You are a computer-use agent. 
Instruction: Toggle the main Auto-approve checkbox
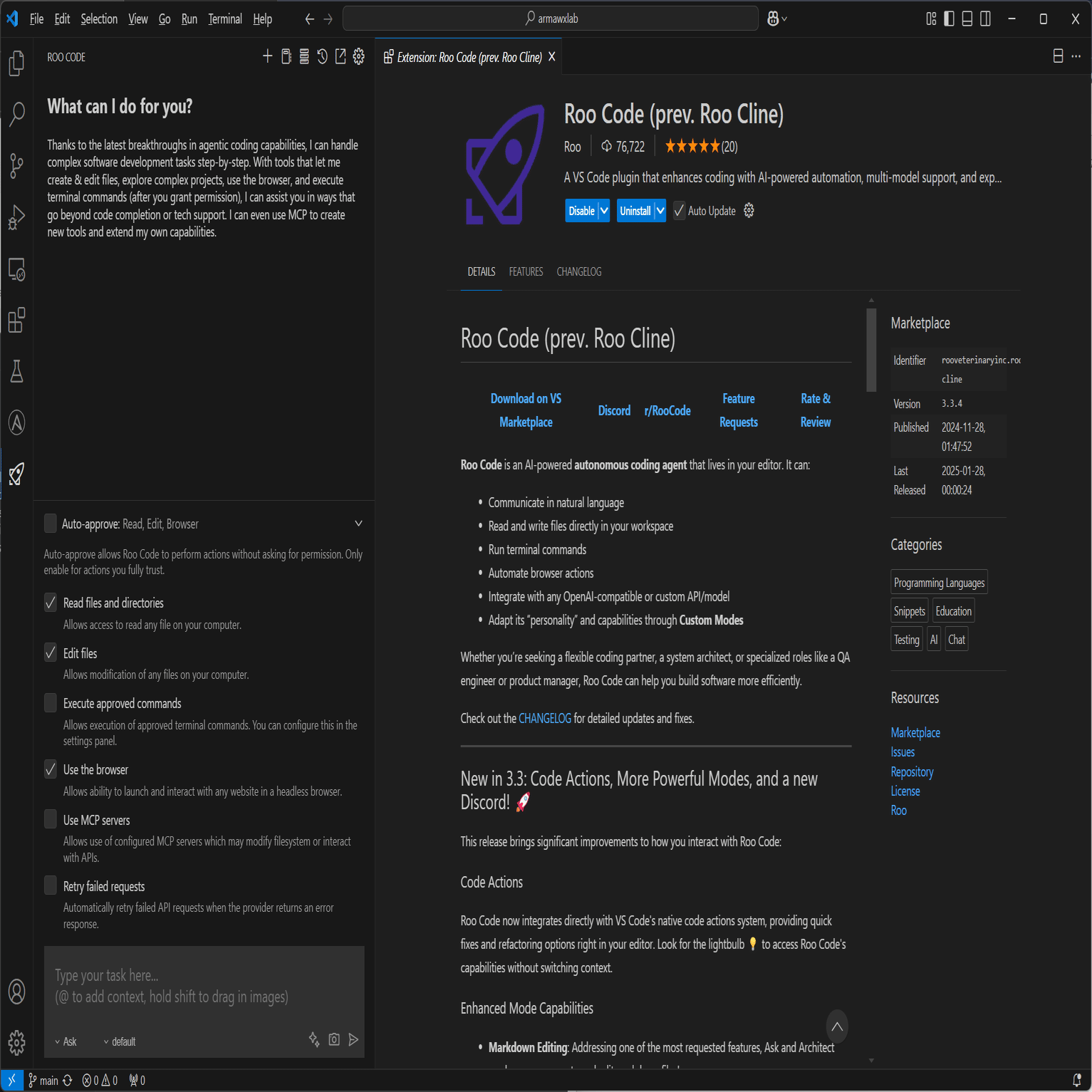click(51, 524)
